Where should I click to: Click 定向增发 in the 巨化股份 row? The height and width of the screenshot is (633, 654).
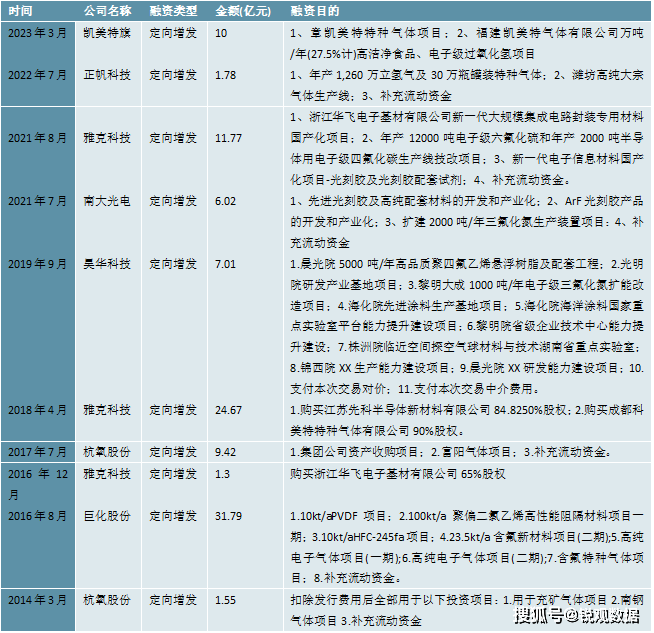pyautogui.click(x=173, y=516)
